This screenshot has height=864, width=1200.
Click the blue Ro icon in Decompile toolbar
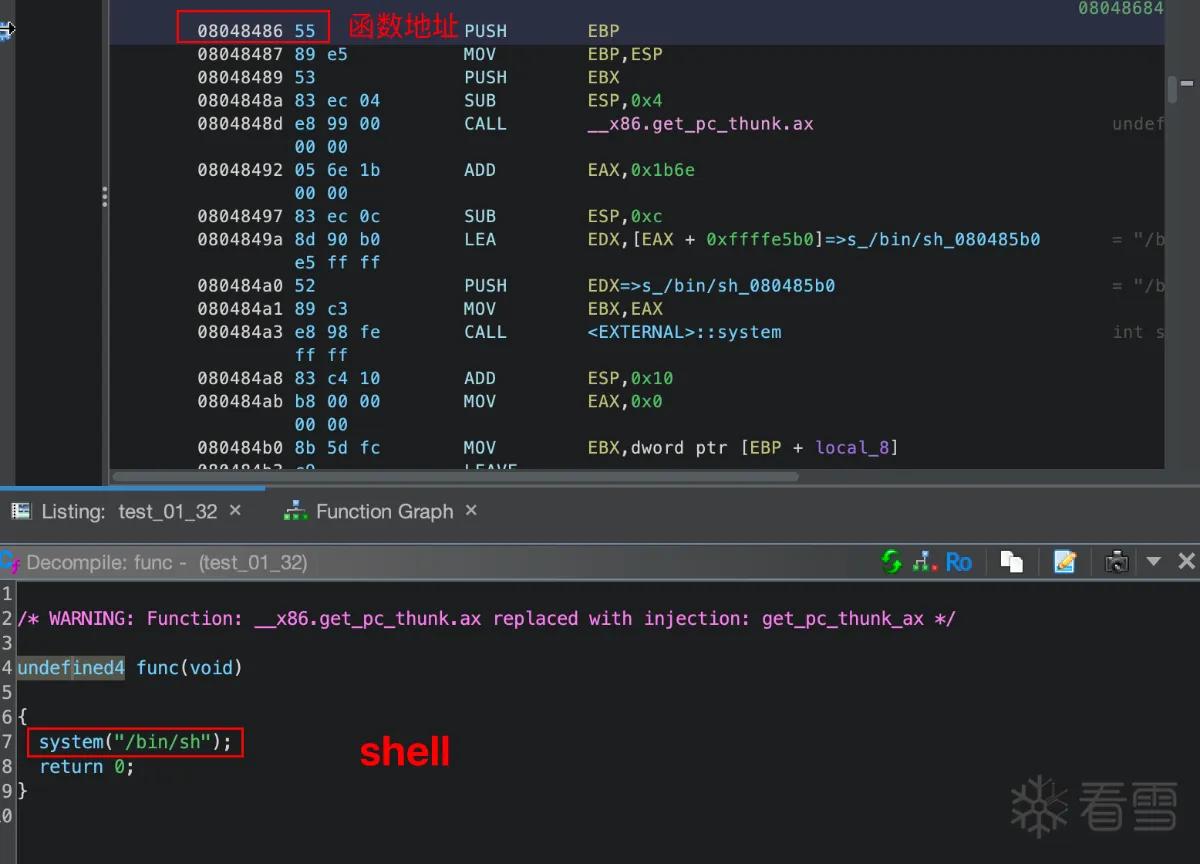[x=958, y=562]
